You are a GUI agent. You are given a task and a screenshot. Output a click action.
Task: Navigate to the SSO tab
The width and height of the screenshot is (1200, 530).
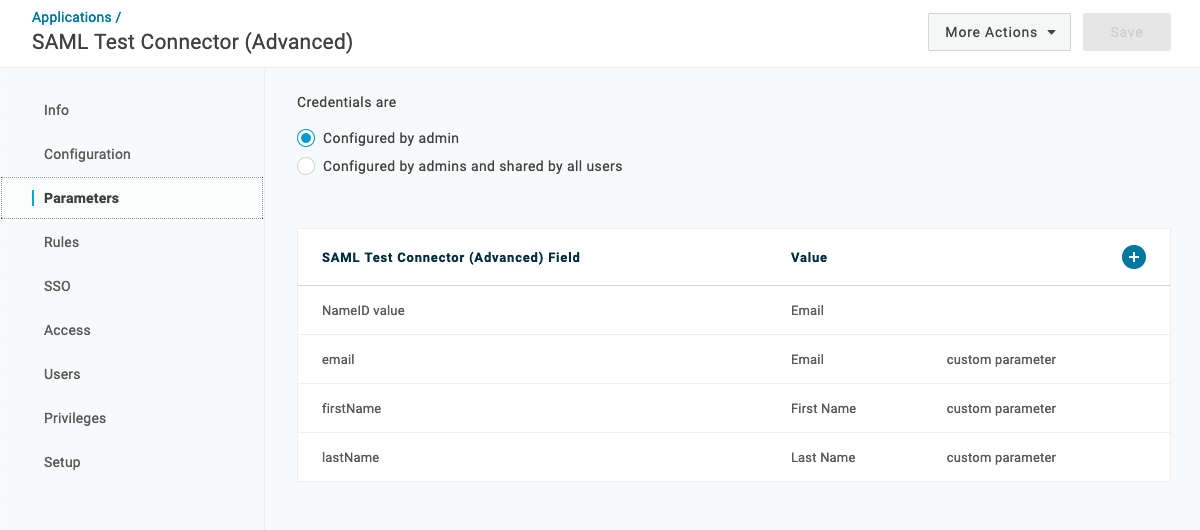tap(57, 286)
